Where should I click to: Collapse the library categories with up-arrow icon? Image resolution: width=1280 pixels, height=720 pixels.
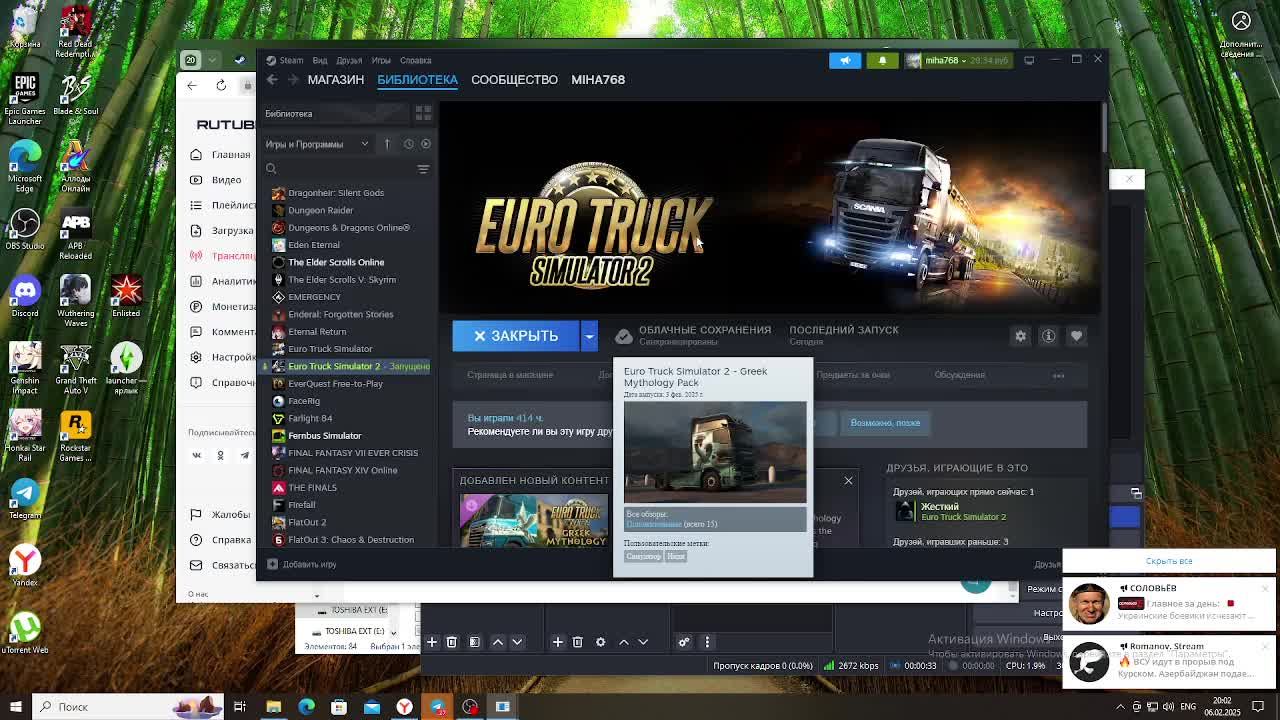(x=387, y=144)
